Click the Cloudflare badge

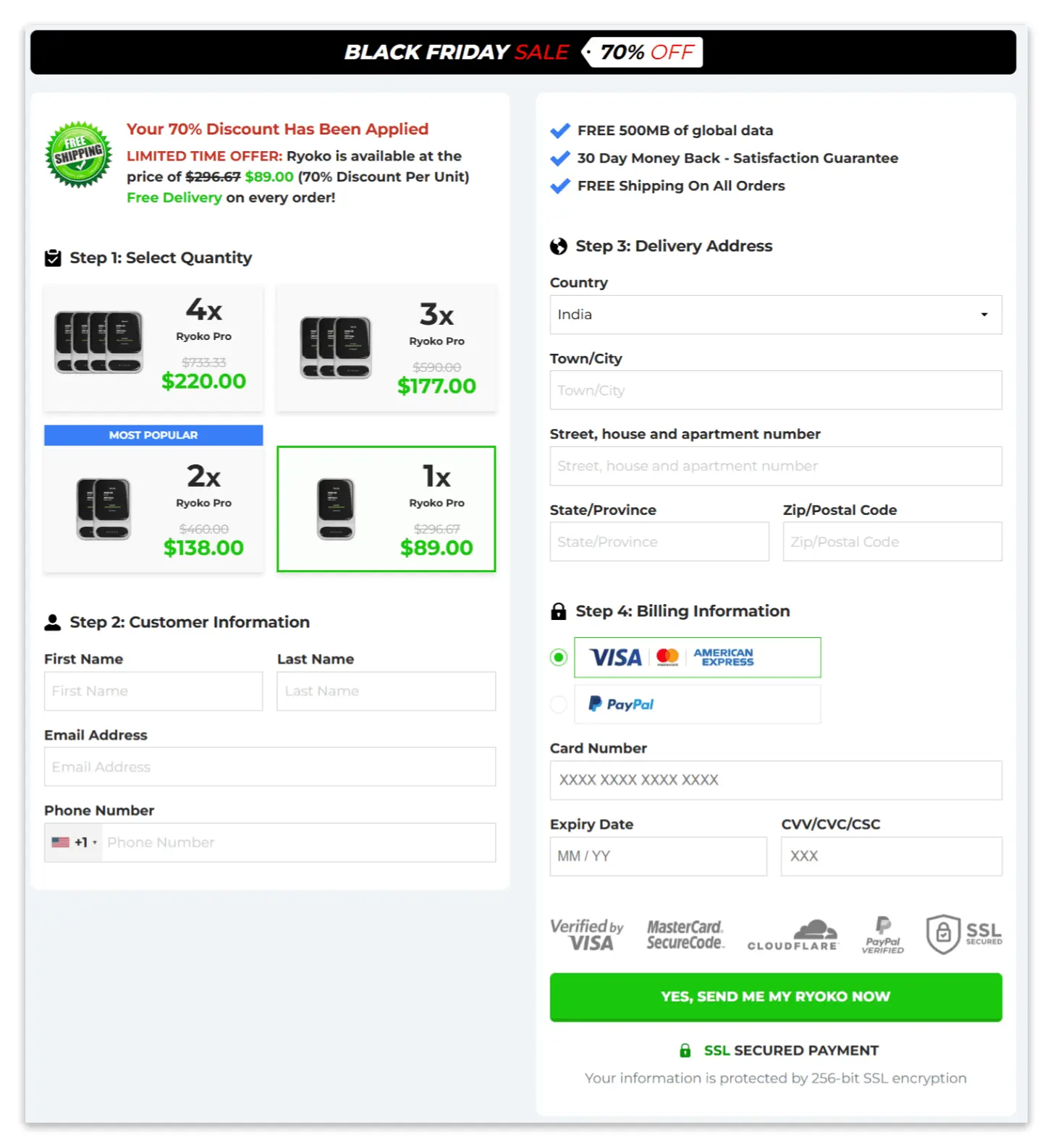pyautogui.click(x=793, y=935)
